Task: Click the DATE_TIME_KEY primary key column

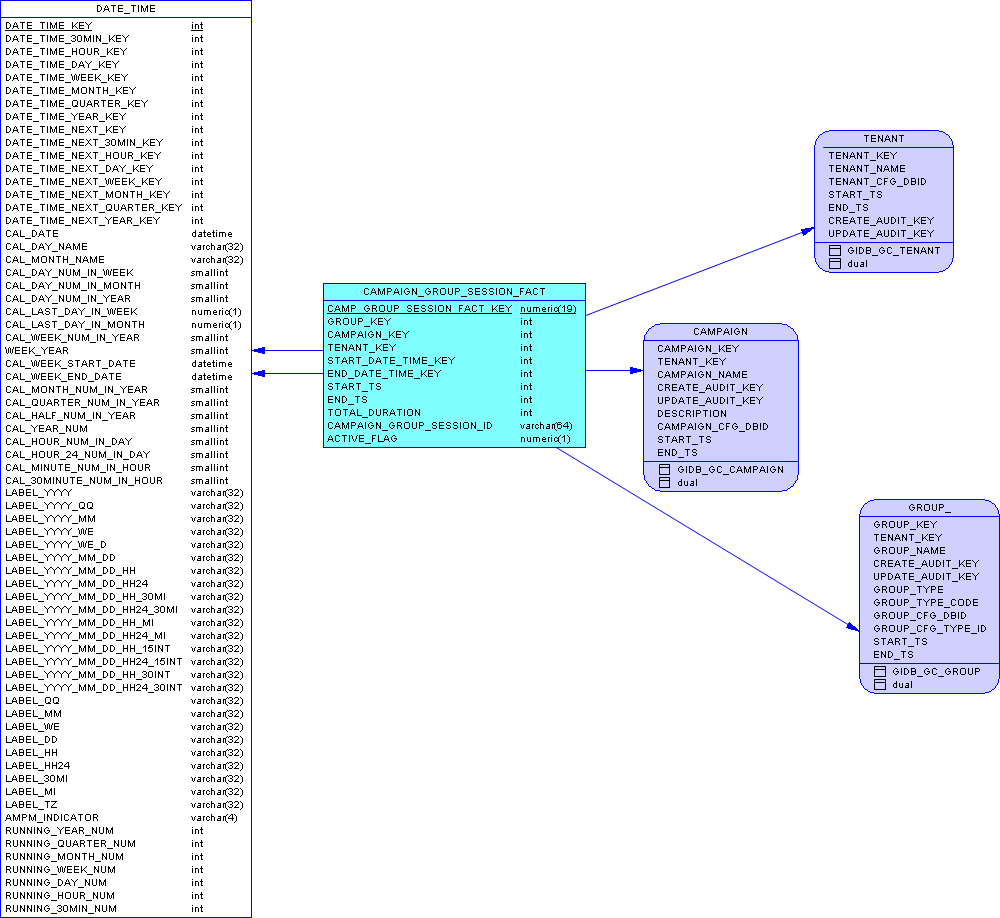Action: pos(48,26)
